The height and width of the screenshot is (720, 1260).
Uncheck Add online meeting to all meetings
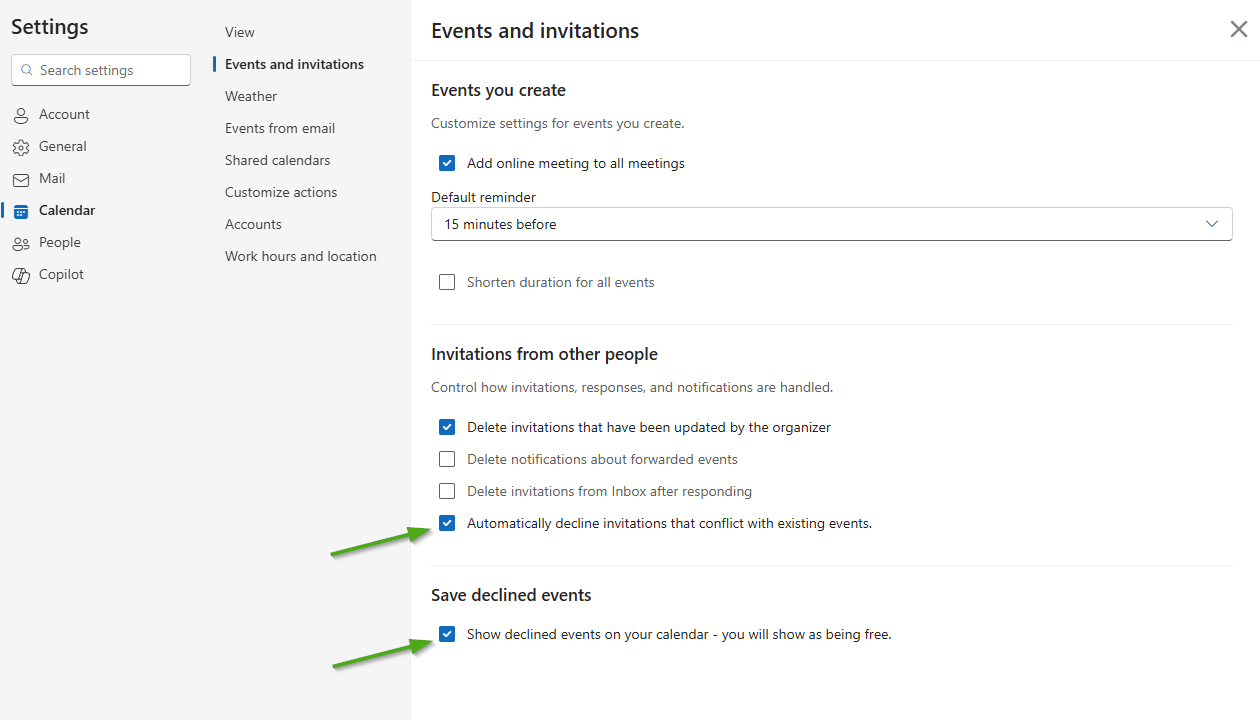tap(447, 163)
